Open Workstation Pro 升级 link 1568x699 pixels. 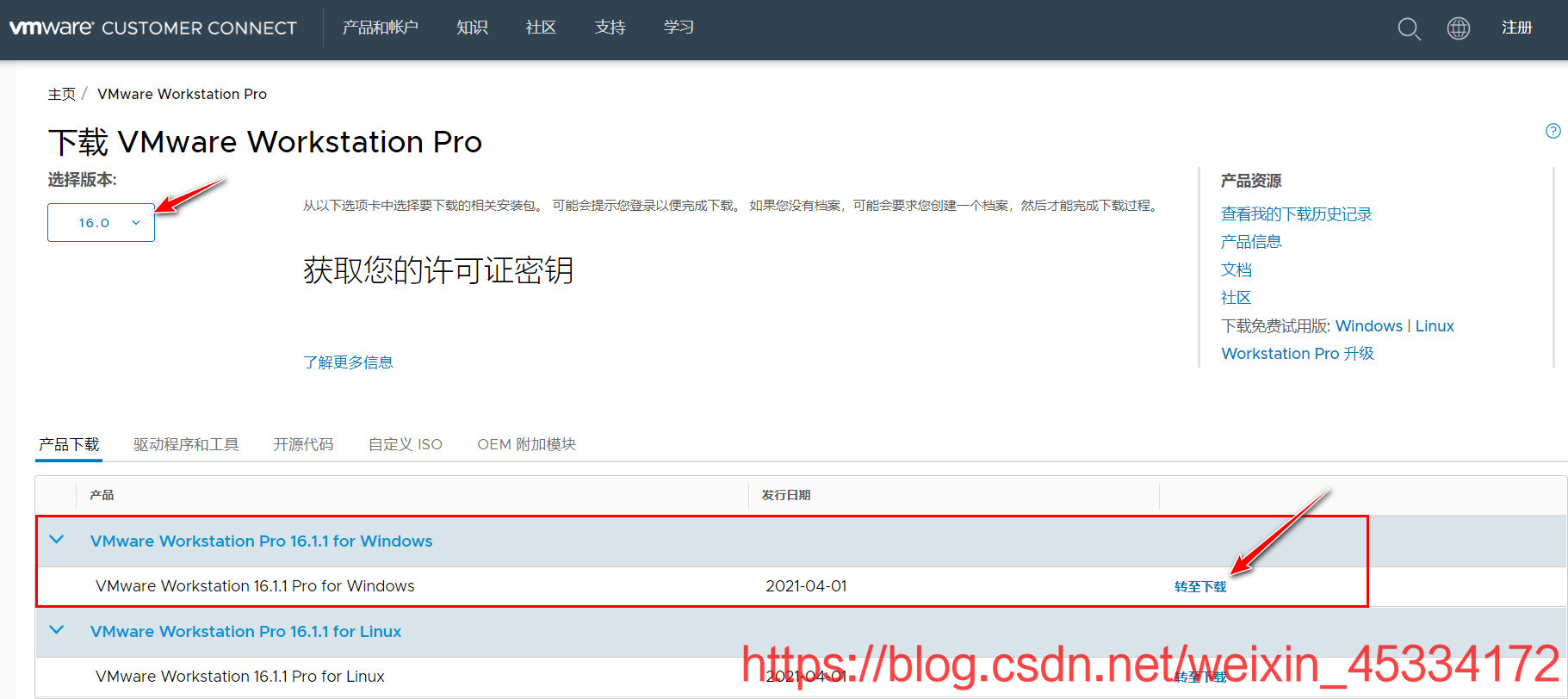point(1298,354)
